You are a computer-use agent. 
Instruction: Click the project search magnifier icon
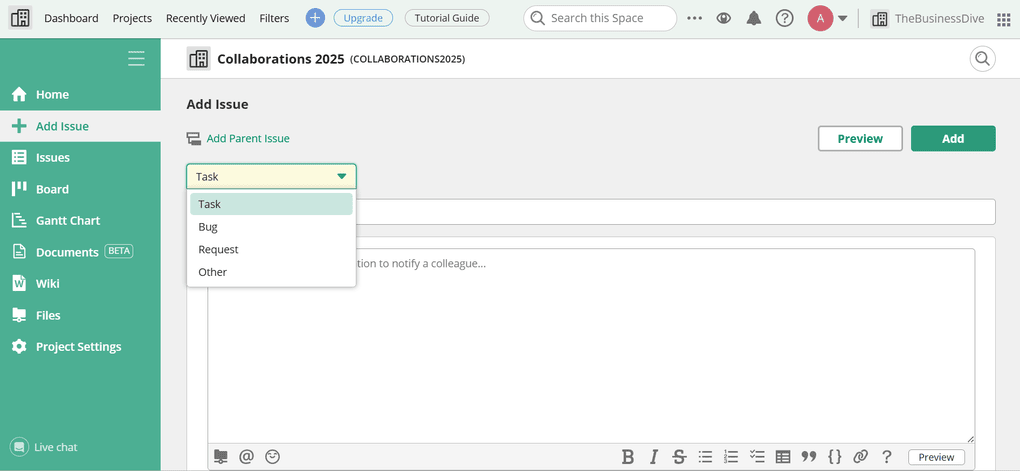[982, 59]
